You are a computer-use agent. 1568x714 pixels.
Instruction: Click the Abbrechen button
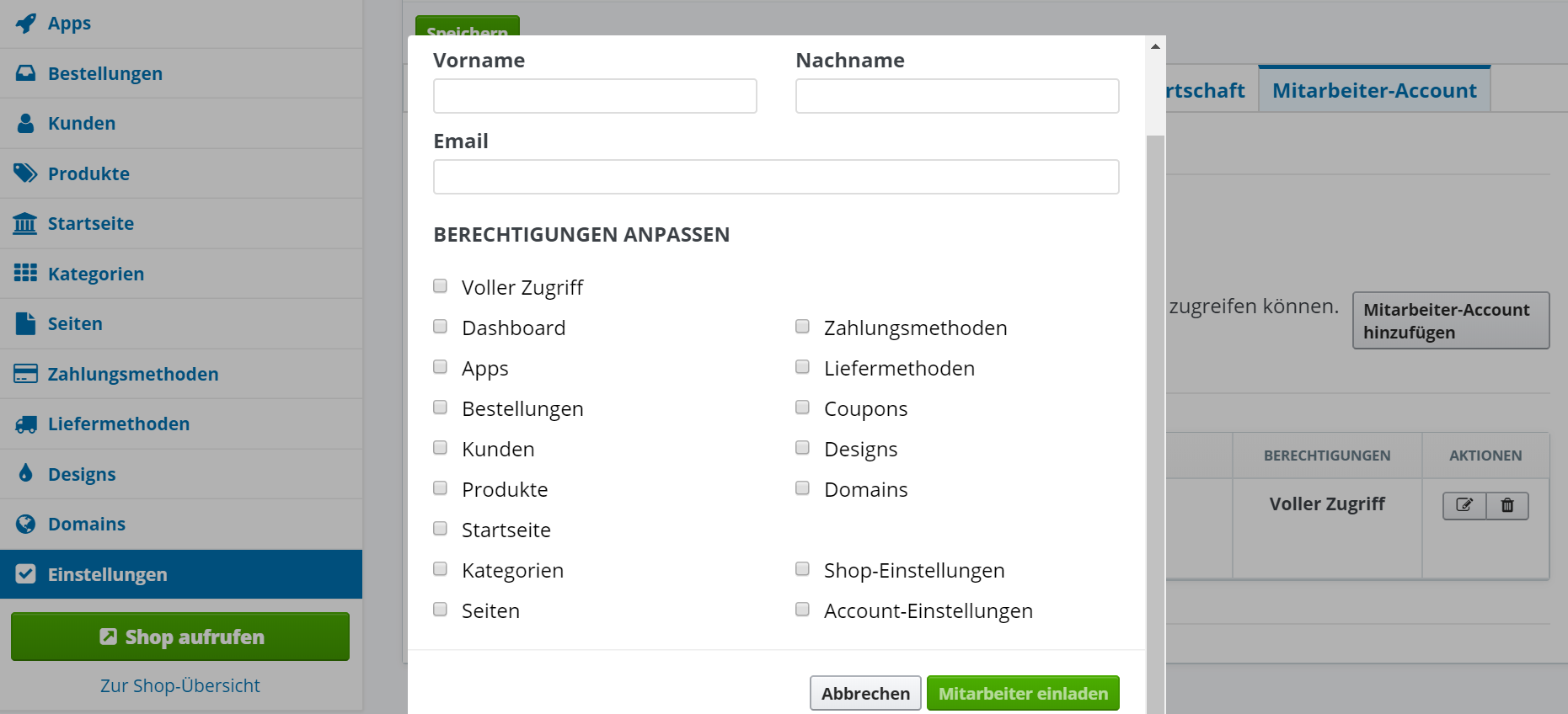(865, 693)
